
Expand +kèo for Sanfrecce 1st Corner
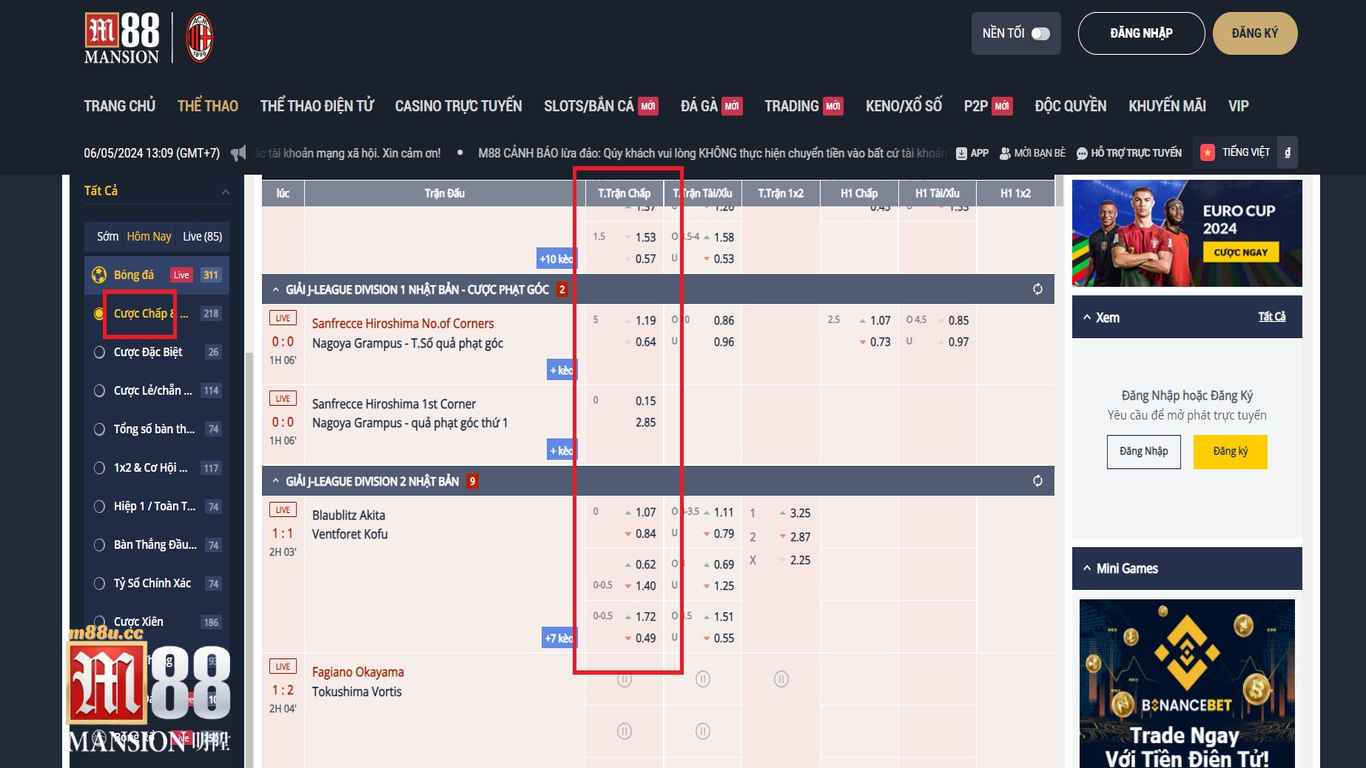click(561, 451)
